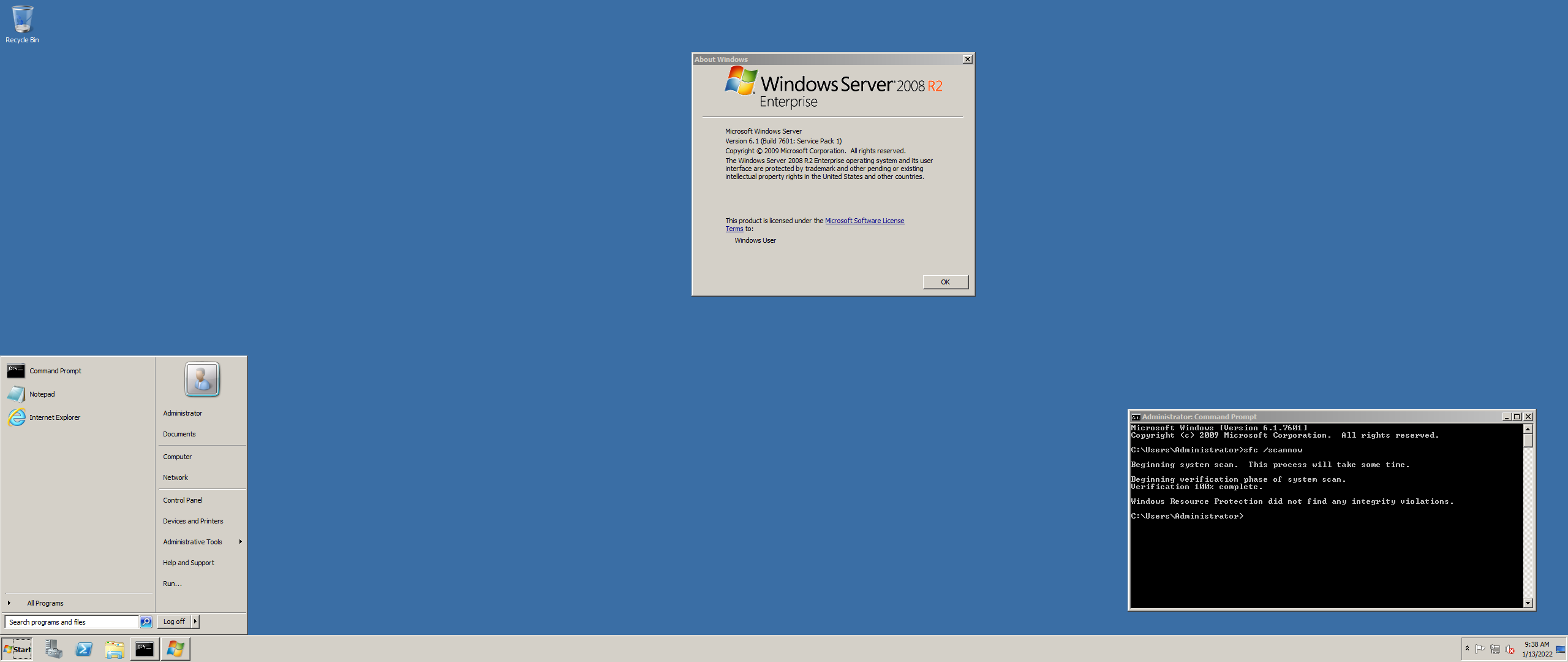Expand the Administrative Tools submenu
Viewport: 1568px width, 662px height.
[202, 542]
